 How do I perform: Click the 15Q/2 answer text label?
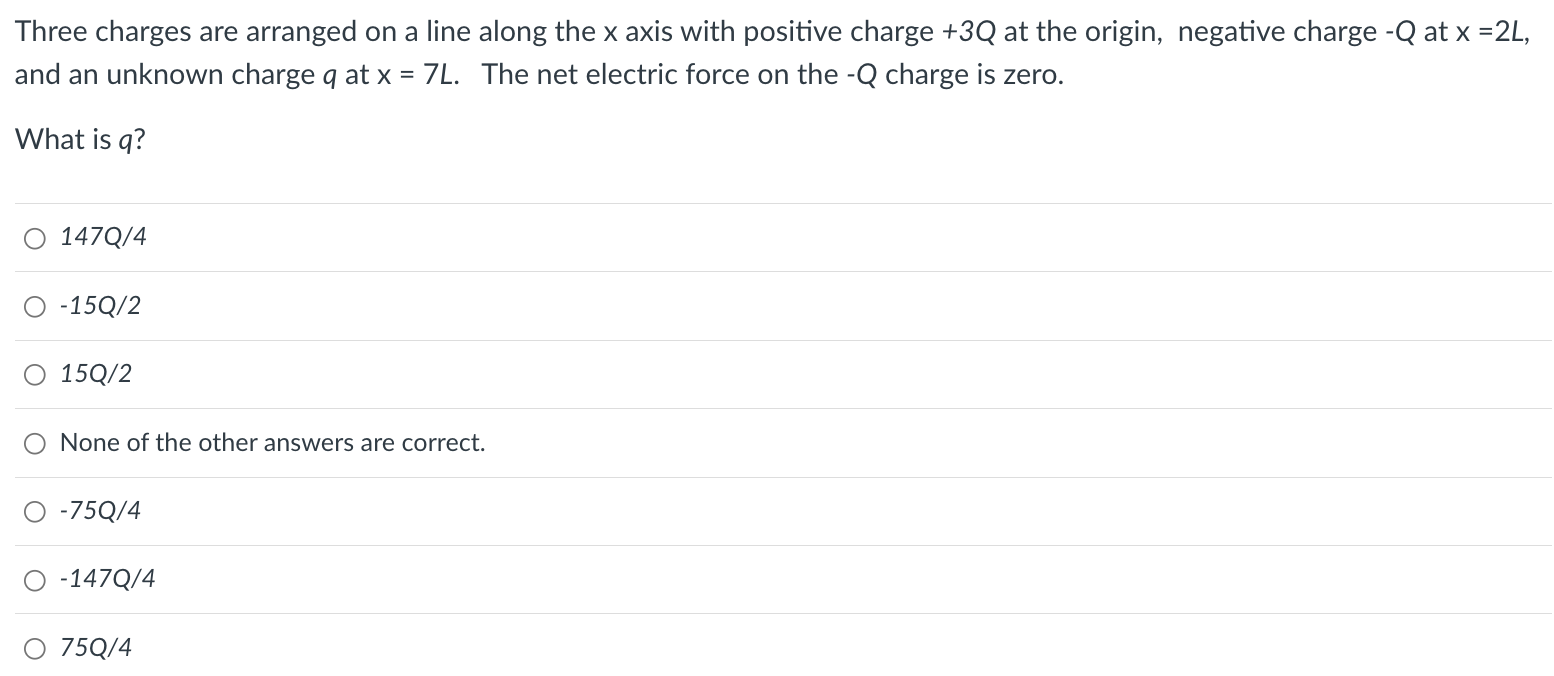[x=95, y=374]
